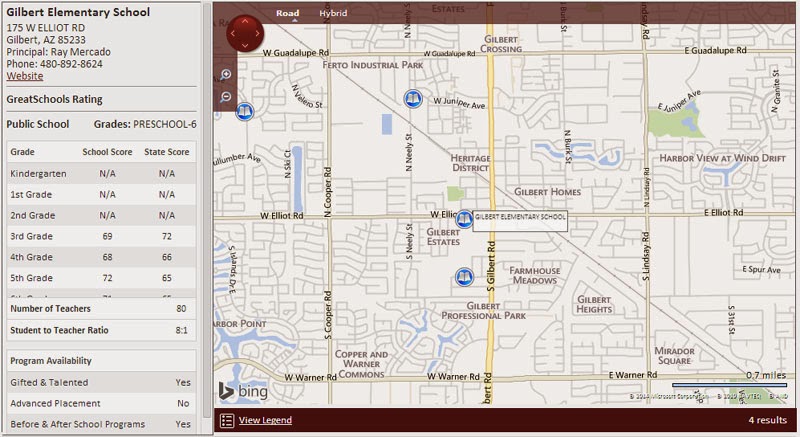Zoom out on the map
The width and height of the screenshot is (800, 437).
point(226,97)
